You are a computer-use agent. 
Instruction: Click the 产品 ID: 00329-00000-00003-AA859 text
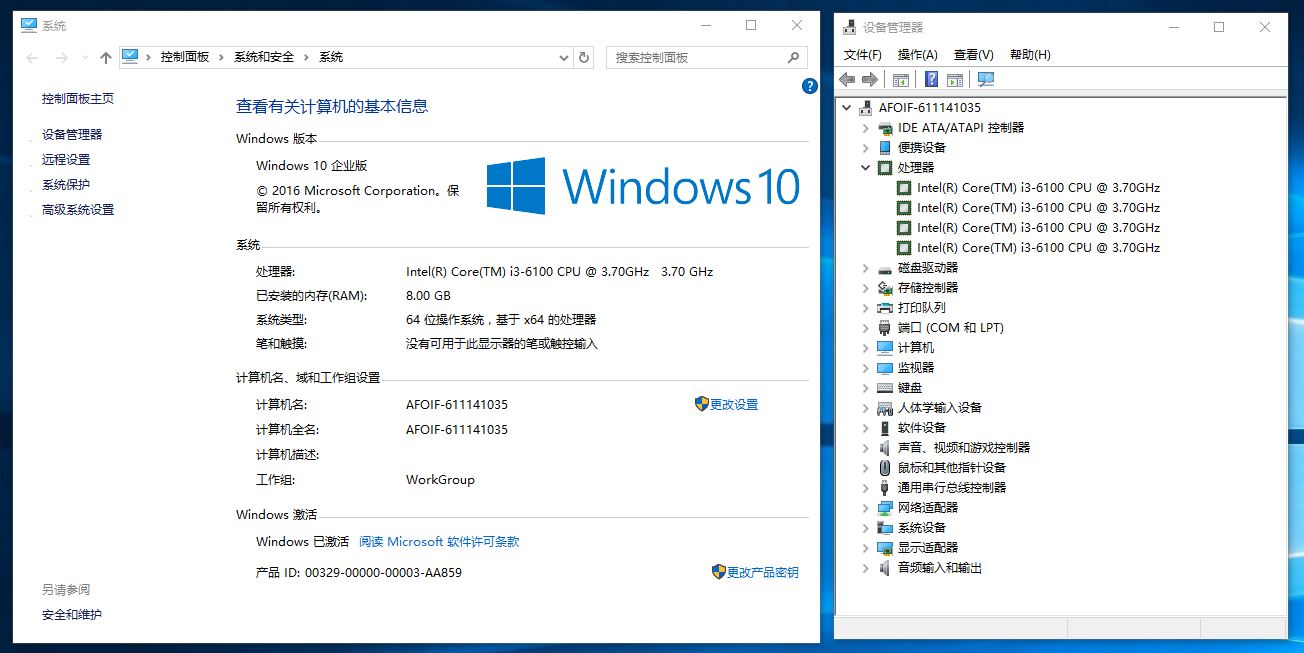coord(359,572)
